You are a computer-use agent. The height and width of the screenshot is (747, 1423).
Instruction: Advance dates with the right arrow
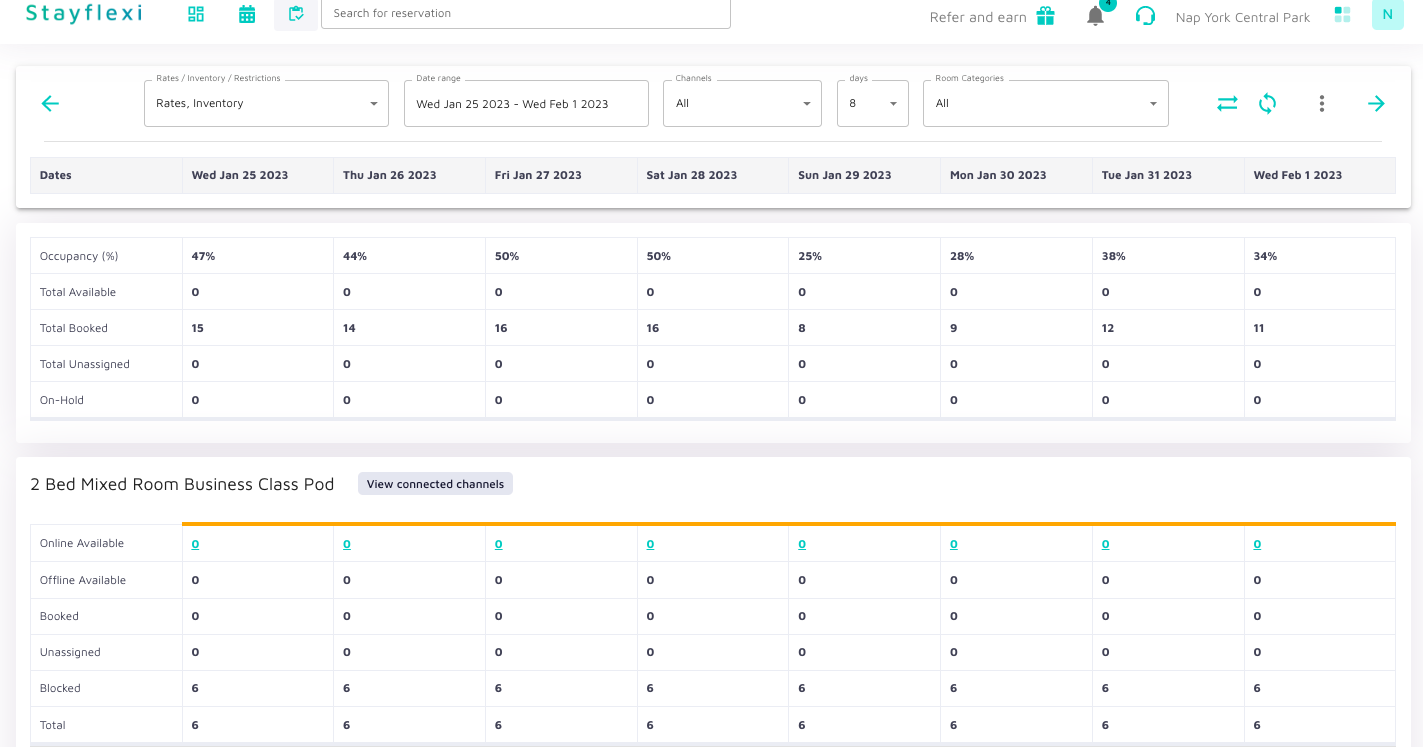click(x=1376, y=103)
